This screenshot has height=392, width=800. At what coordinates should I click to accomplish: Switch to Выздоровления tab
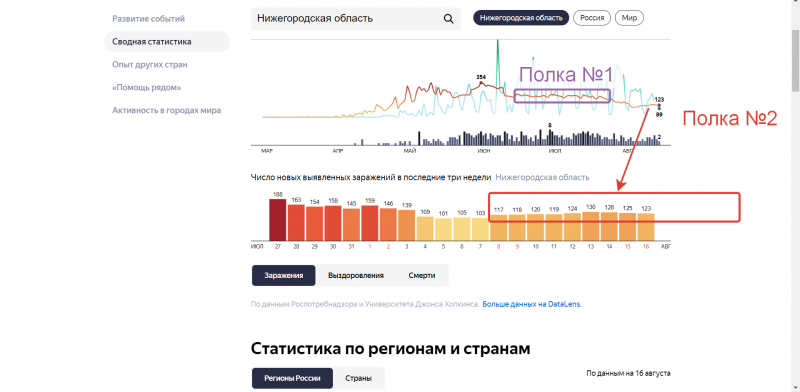pos(356,276)
